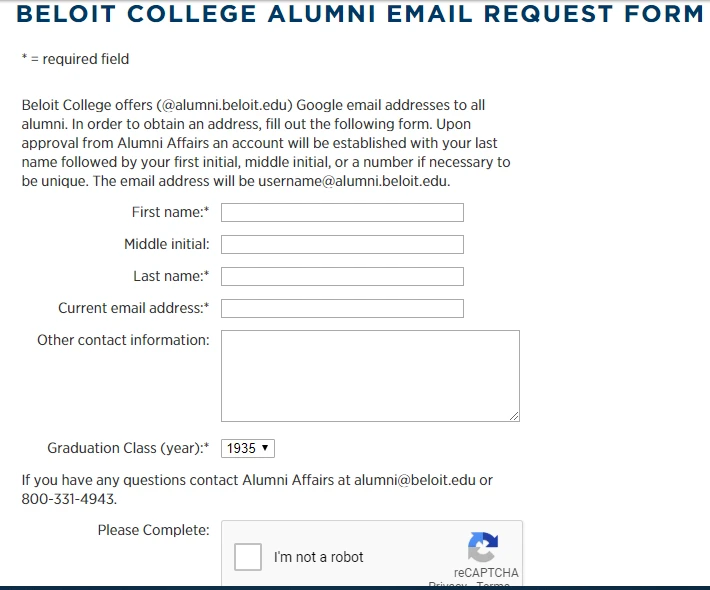Click the "Last name:" label
Viewport: 710px width, 590px height.
click(x=171, y=276)
